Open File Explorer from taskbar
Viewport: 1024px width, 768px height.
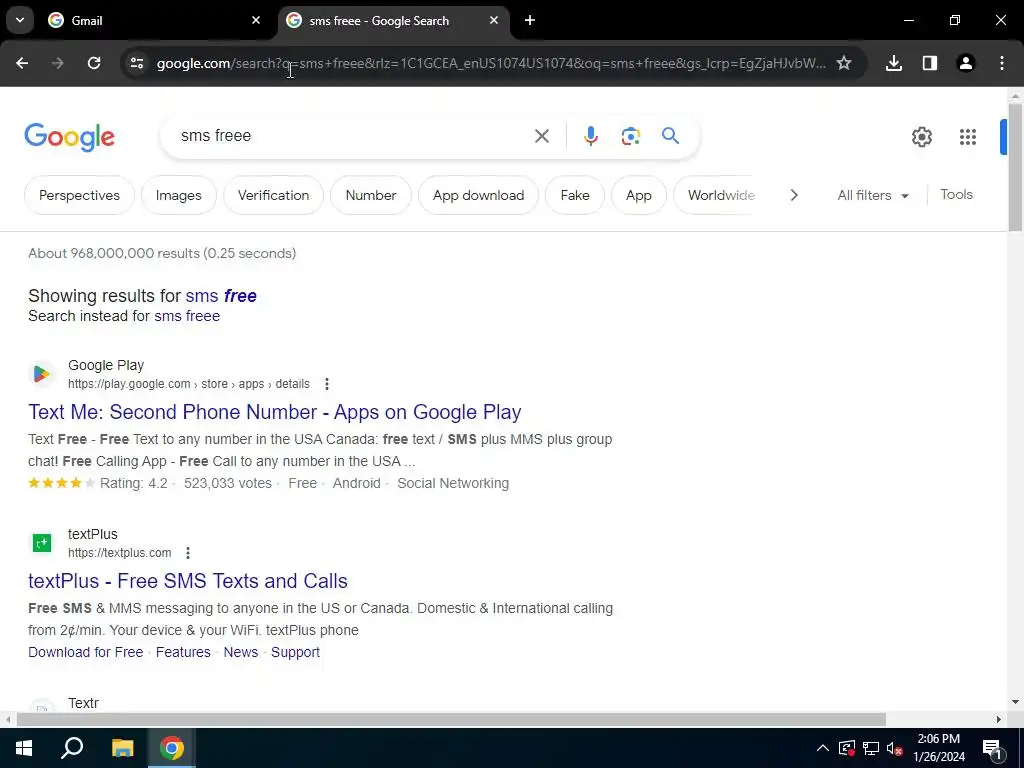122,748
